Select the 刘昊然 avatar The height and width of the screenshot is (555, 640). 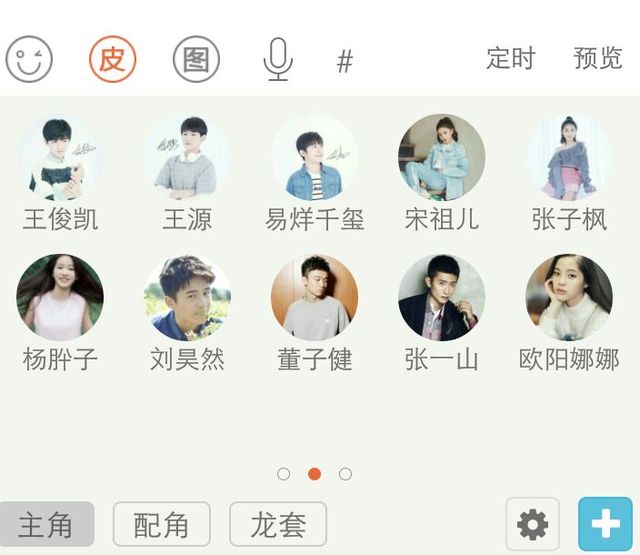click(x=187, y=297)
